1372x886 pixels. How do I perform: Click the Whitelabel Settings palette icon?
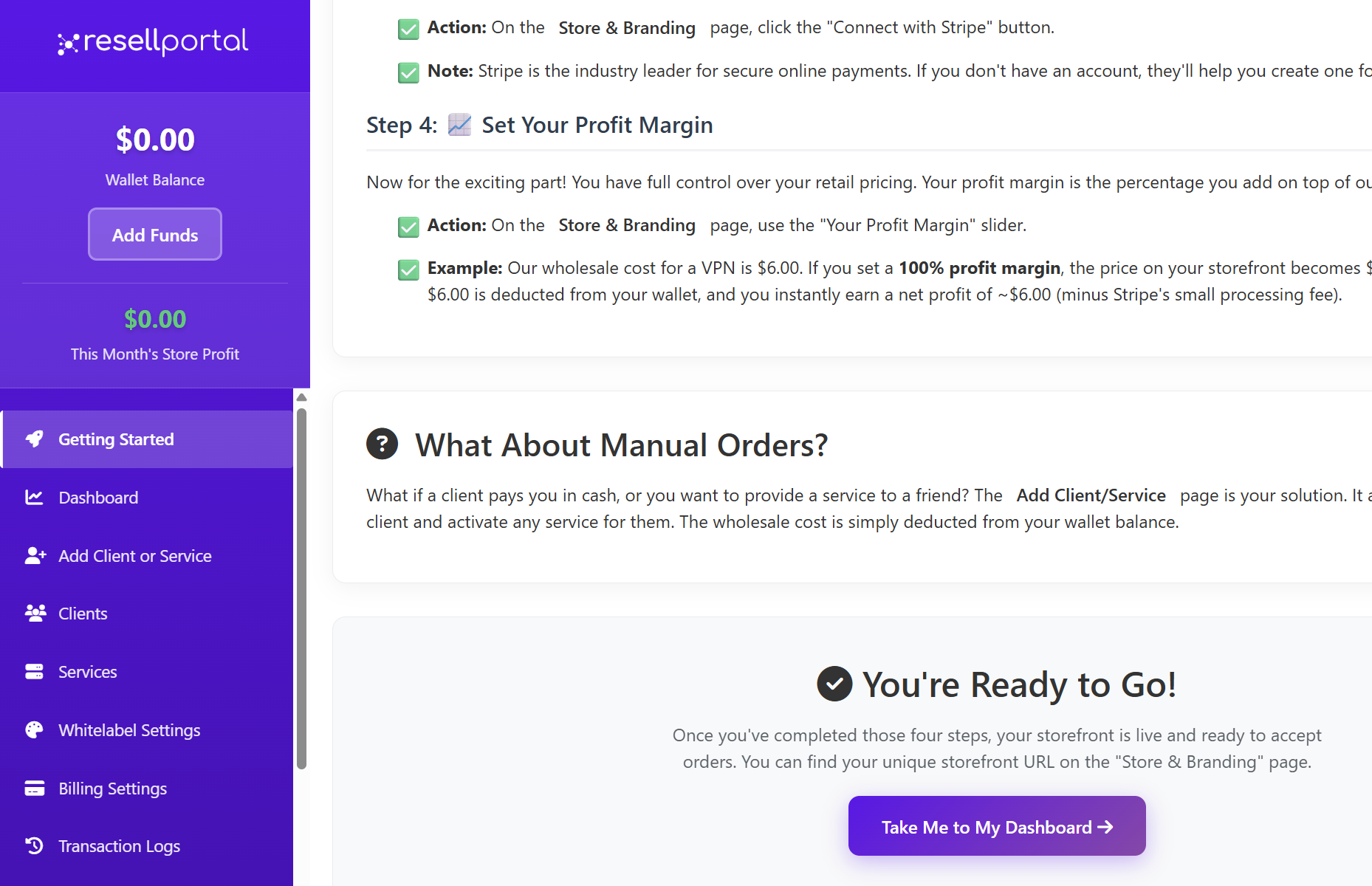tap(34, 730)
